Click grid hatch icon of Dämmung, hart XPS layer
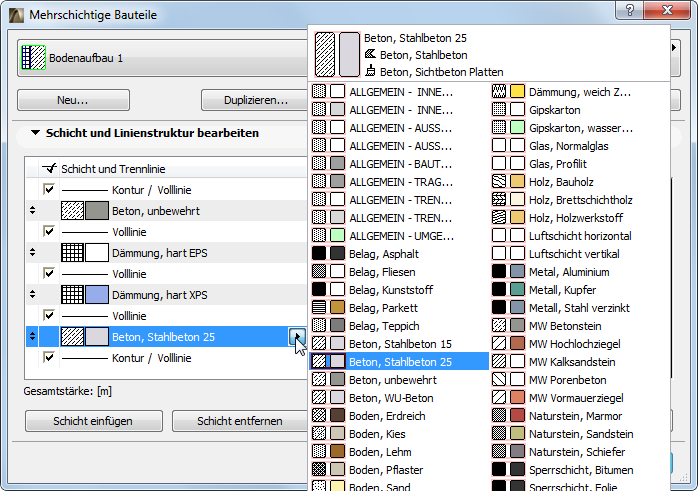The height and width of the screenshot is (491, 698). (x=72, y=295)
